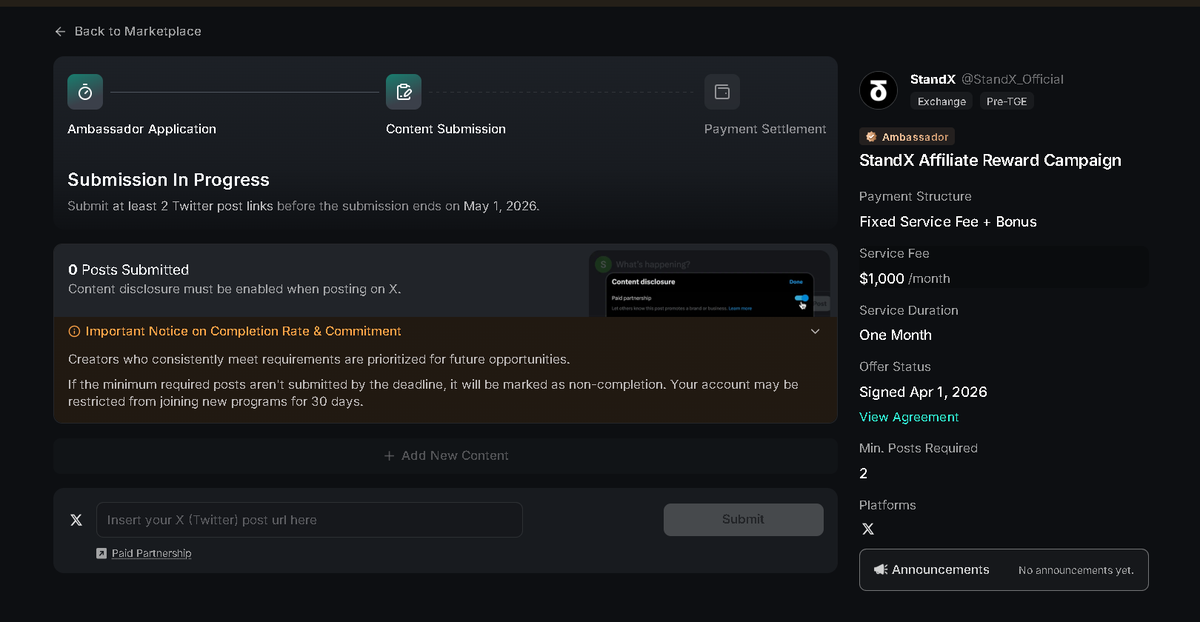Open the Paid Partnership link
1200x622 pixels.
(x=152, y=553)
